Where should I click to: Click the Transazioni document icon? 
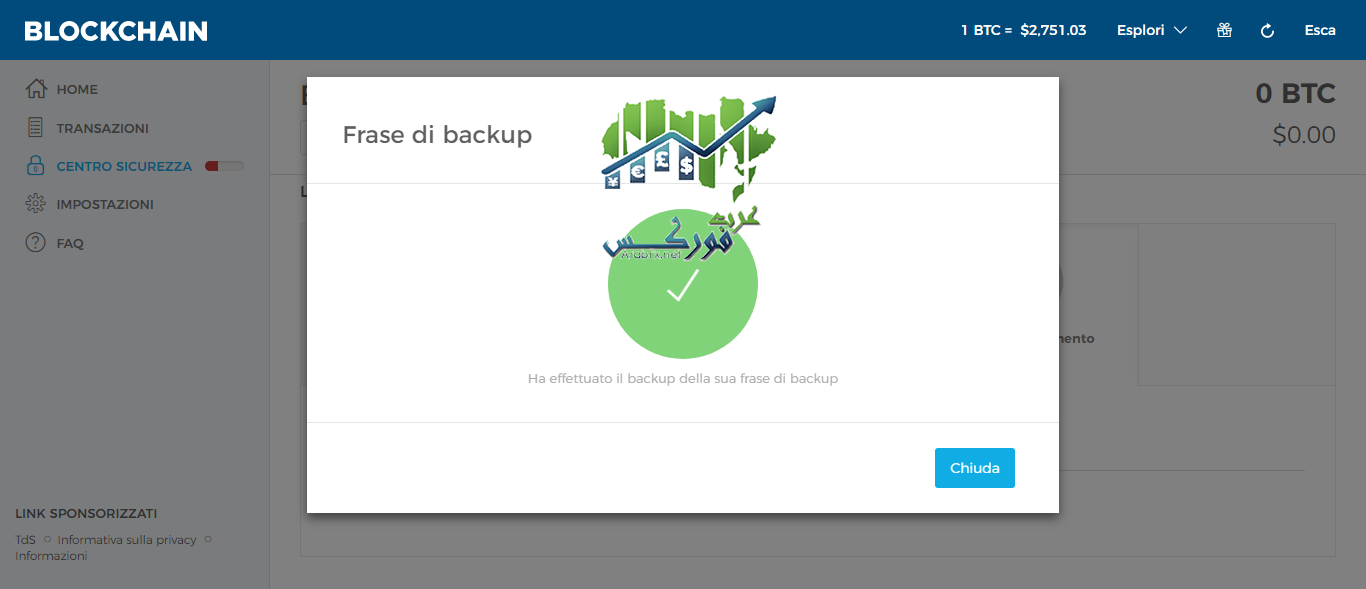36,128
